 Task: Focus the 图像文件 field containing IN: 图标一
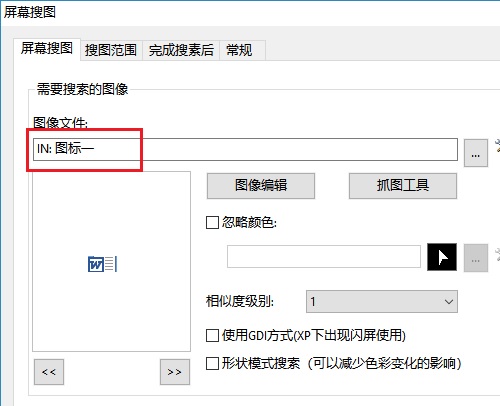tap(245, 149)
